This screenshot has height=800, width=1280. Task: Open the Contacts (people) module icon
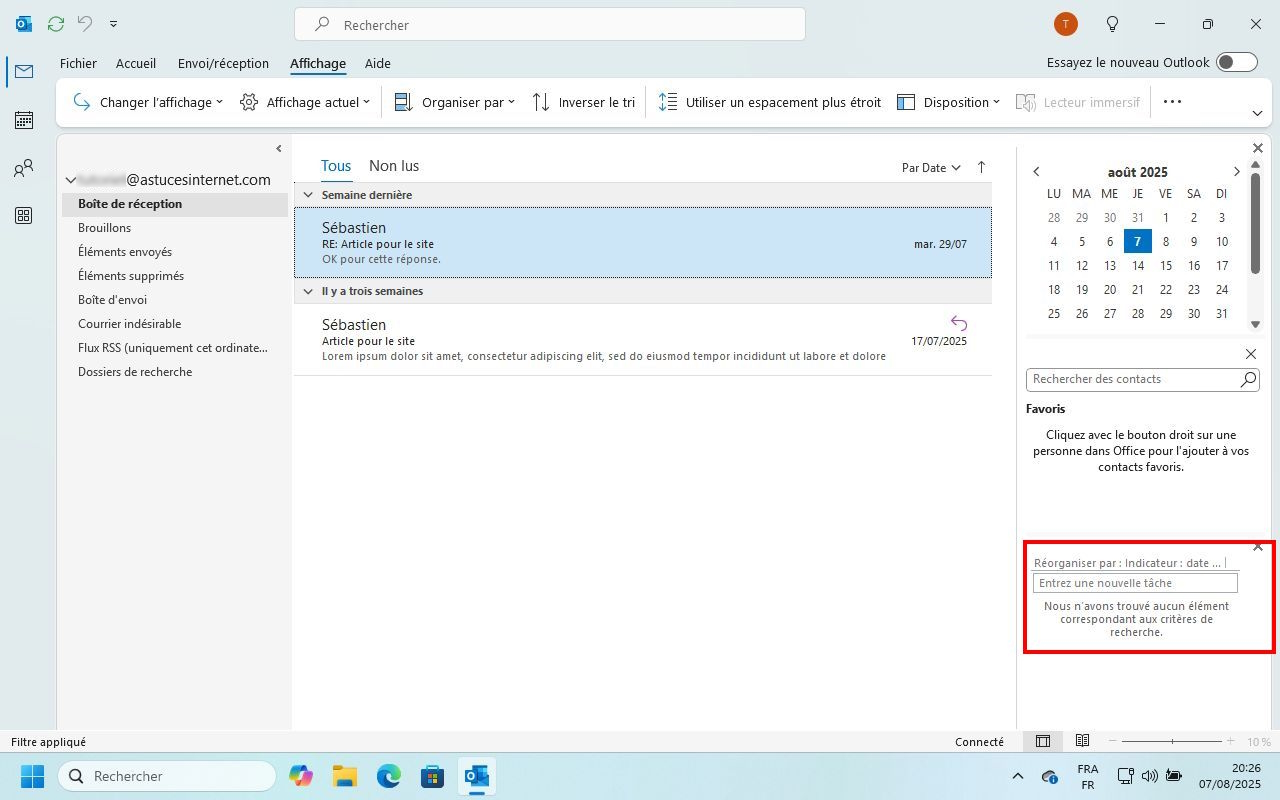tap(24, 168)
